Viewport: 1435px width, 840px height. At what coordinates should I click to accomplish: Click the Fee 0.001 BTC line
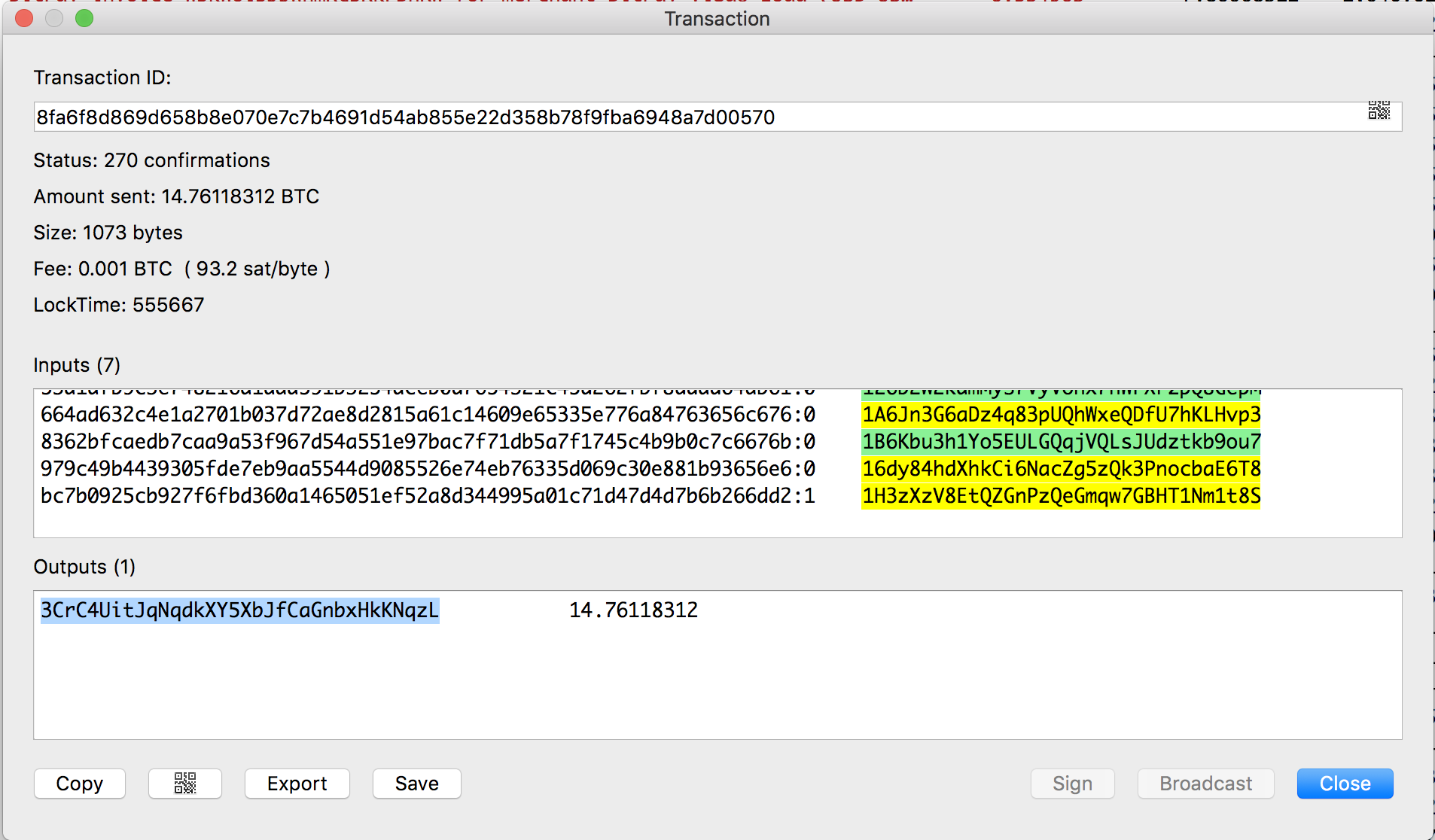[181, 269]
